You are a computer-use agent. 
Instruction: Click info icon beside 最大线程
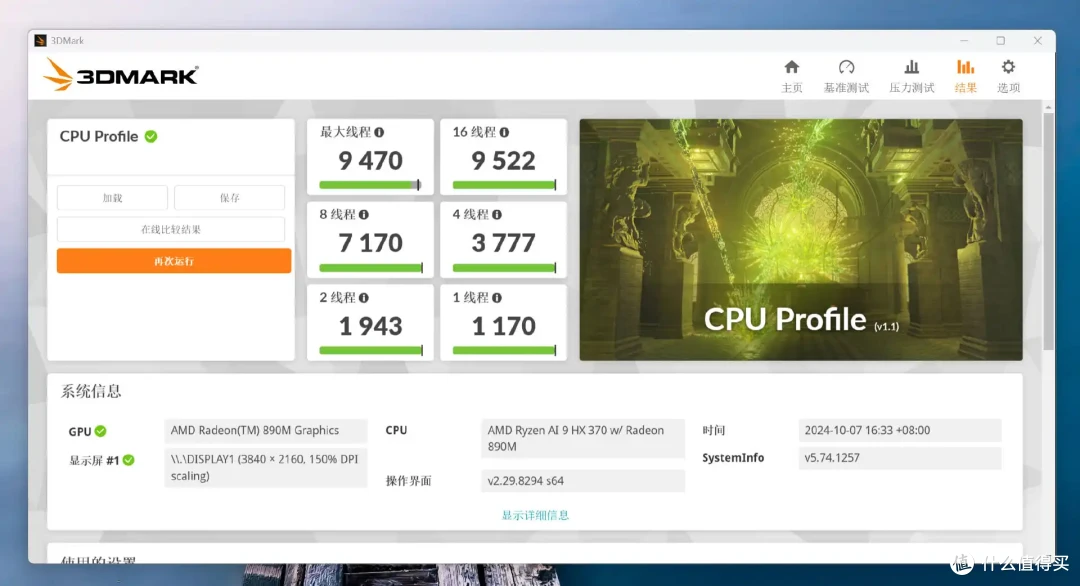pos(379,132)
